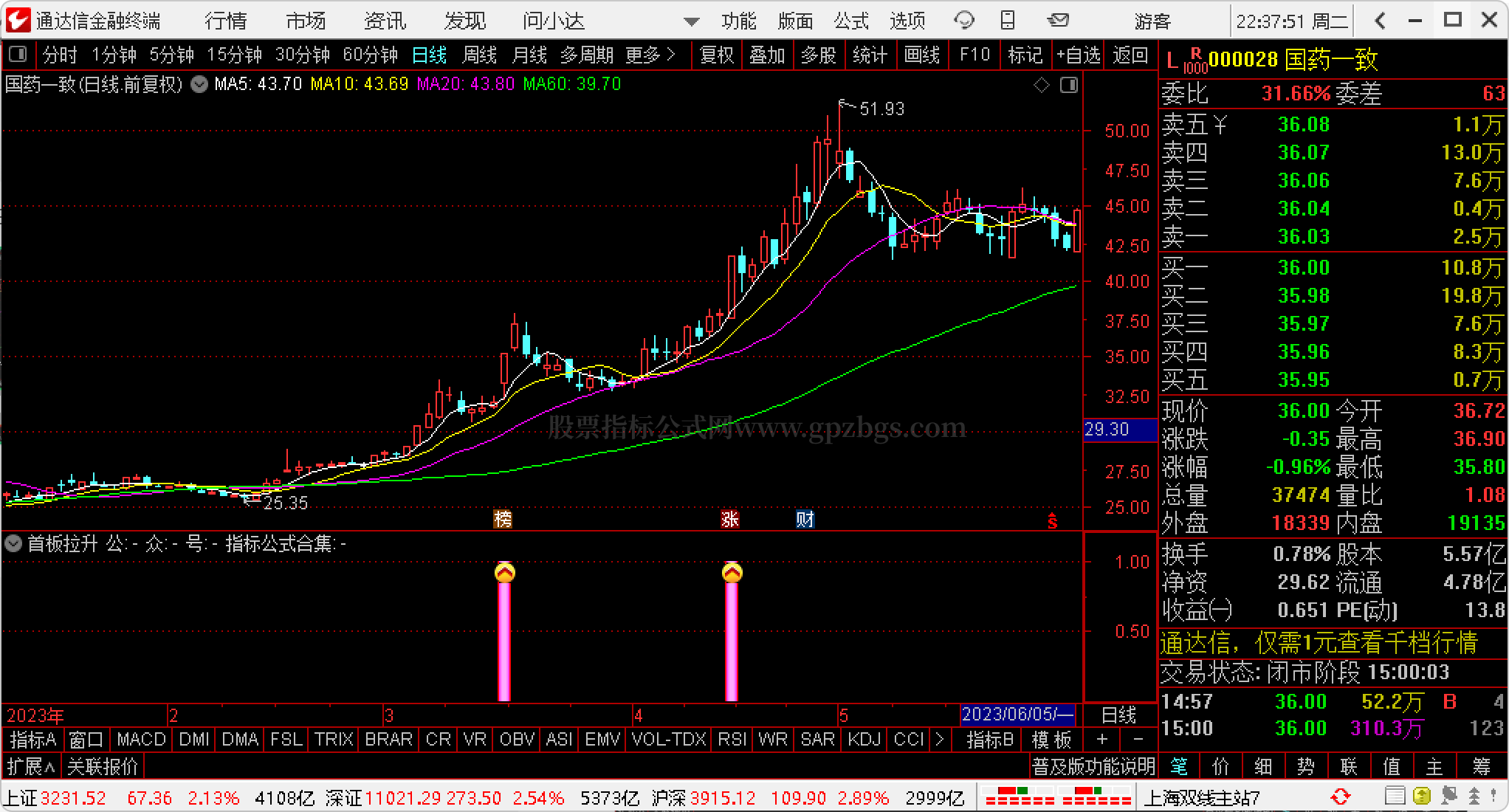Viewport: 1509px width, 812px height.
Task: Switch to the 5分钟 period tab
Action: [x=171, y=55]
